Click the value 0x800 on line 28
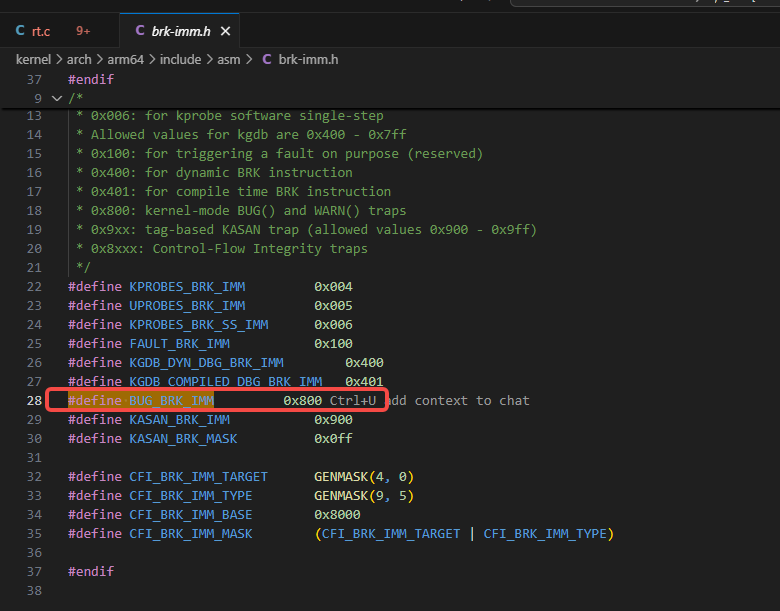This screenshot has width=780, height=611. point(302,401)
